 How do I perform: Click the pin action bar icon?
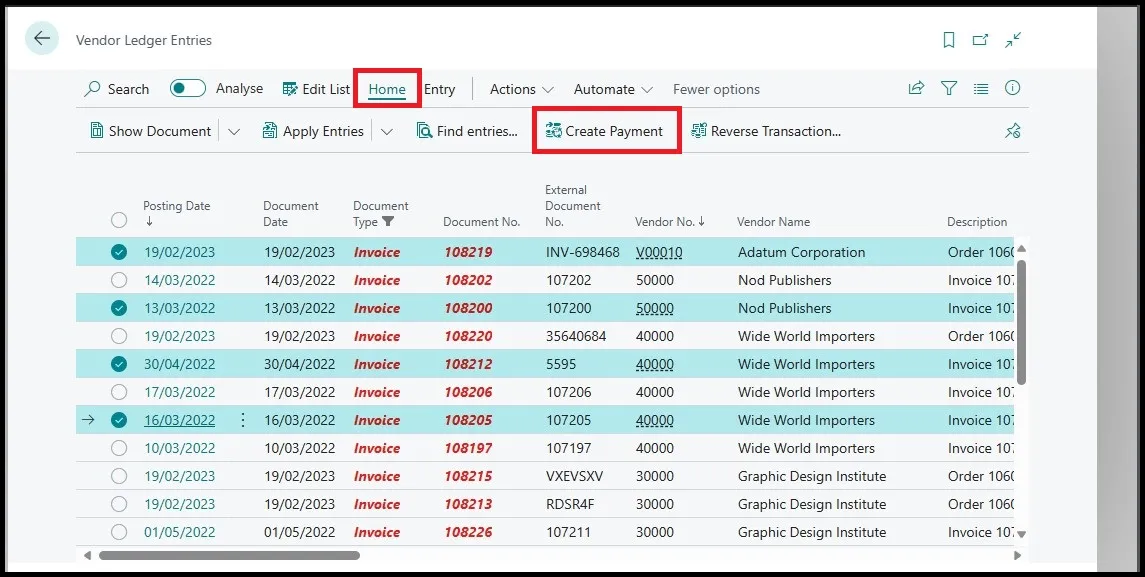(1012, 131)
